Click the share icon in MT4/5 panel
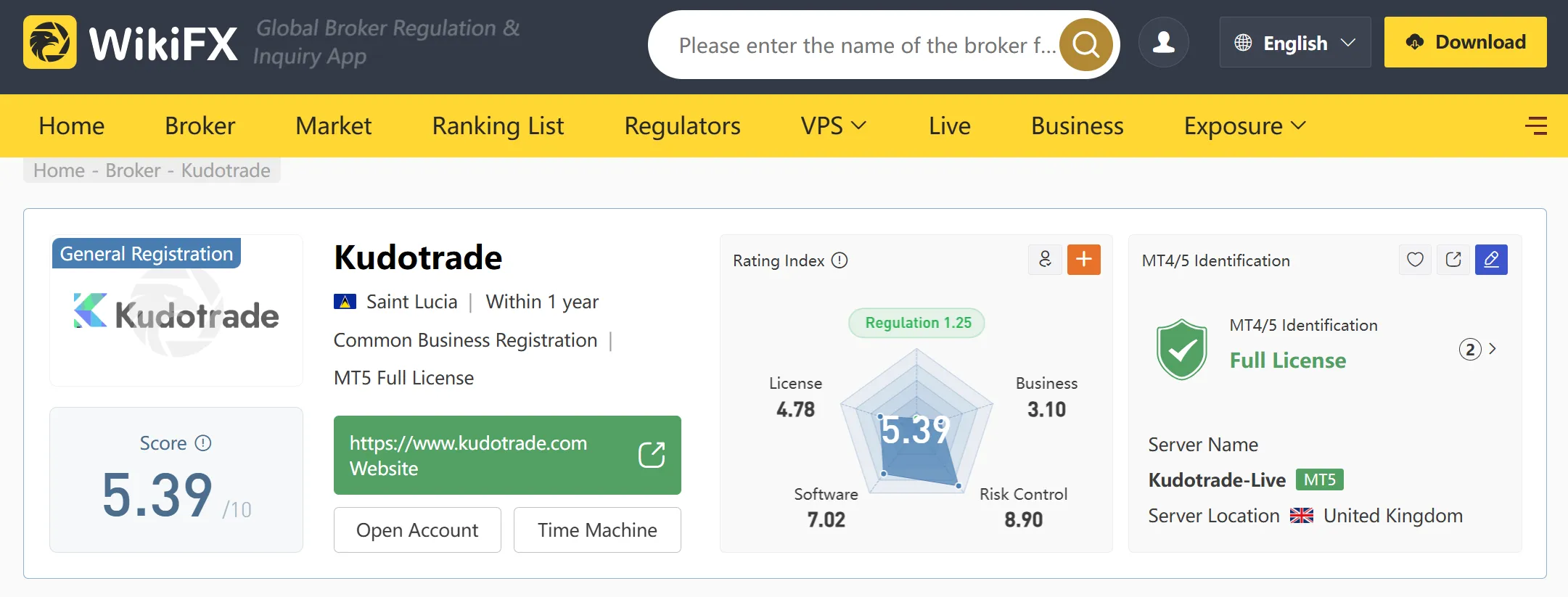Viewport: 1568px width, 597px height. point(1453,260)
